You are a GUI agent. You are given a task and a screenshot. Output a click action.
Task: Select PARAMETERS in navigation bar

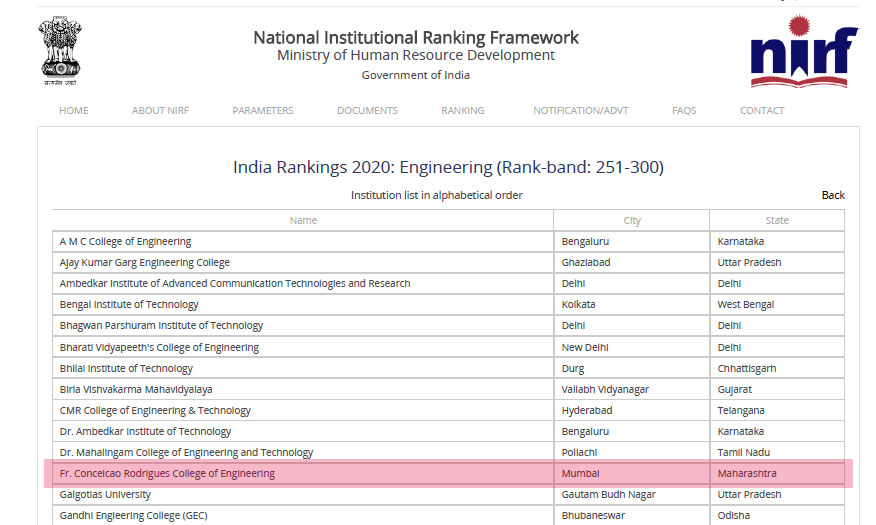(x=263, y=111)
